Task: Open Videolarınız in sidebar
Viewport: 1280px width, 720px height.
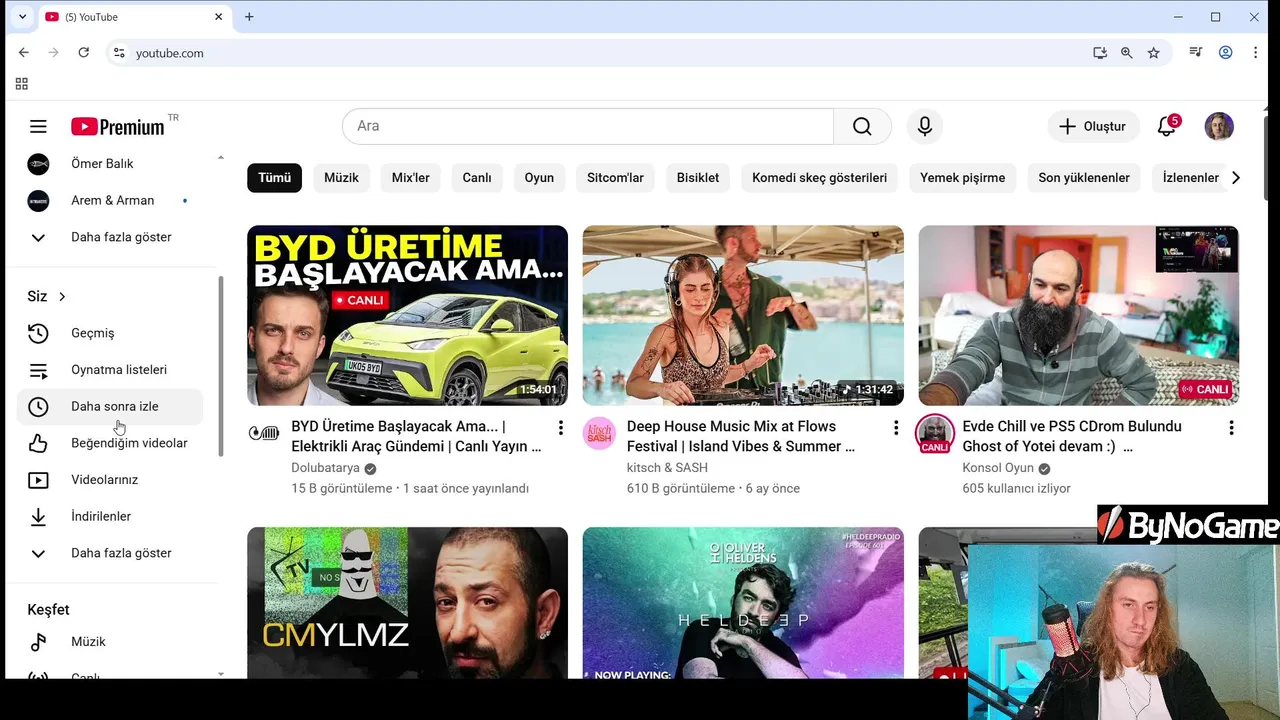Action: click(110, 480)
